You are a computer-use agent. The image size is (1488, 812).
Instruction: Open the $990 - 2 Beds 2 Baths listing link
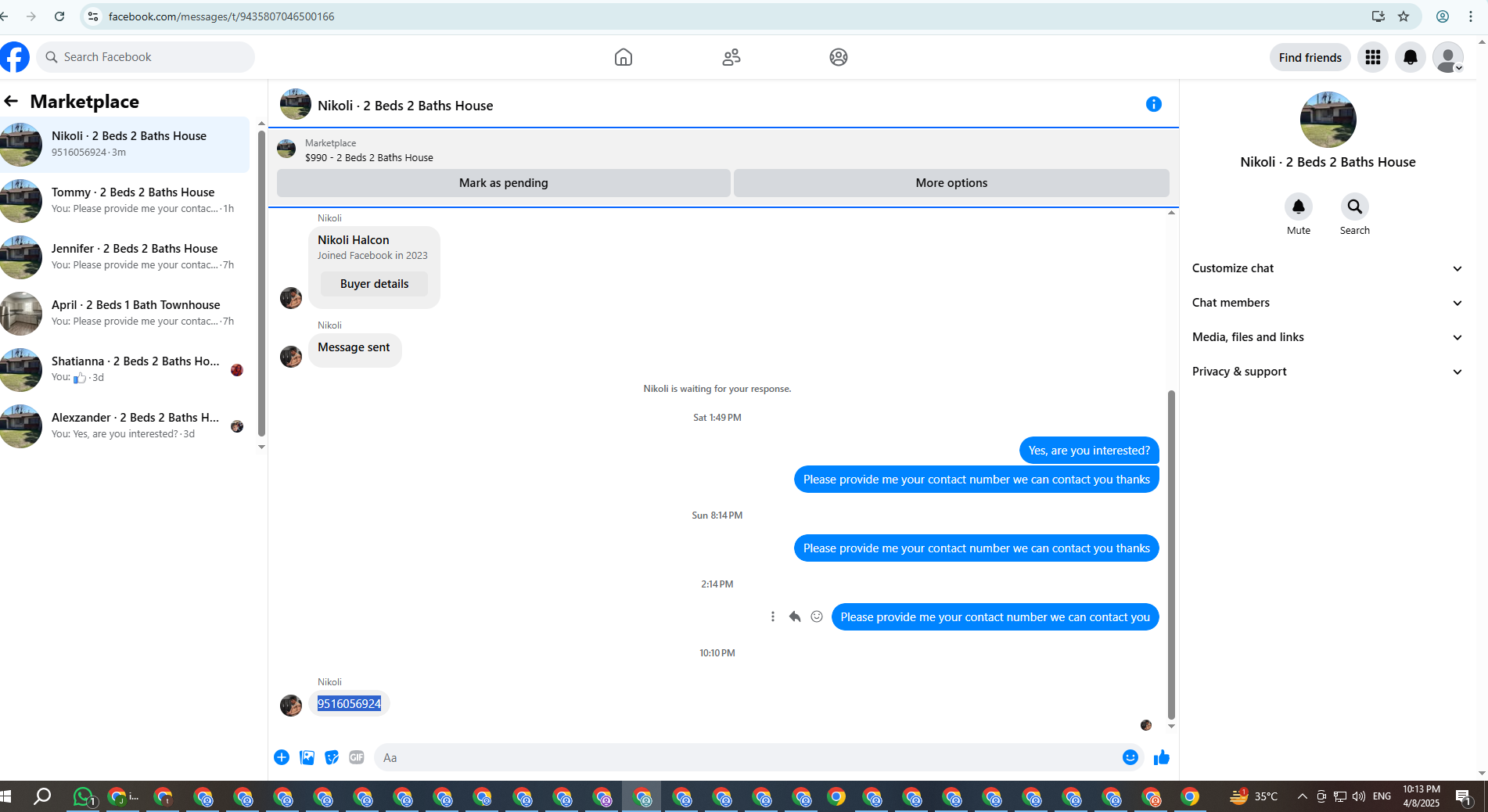(368, 157)
